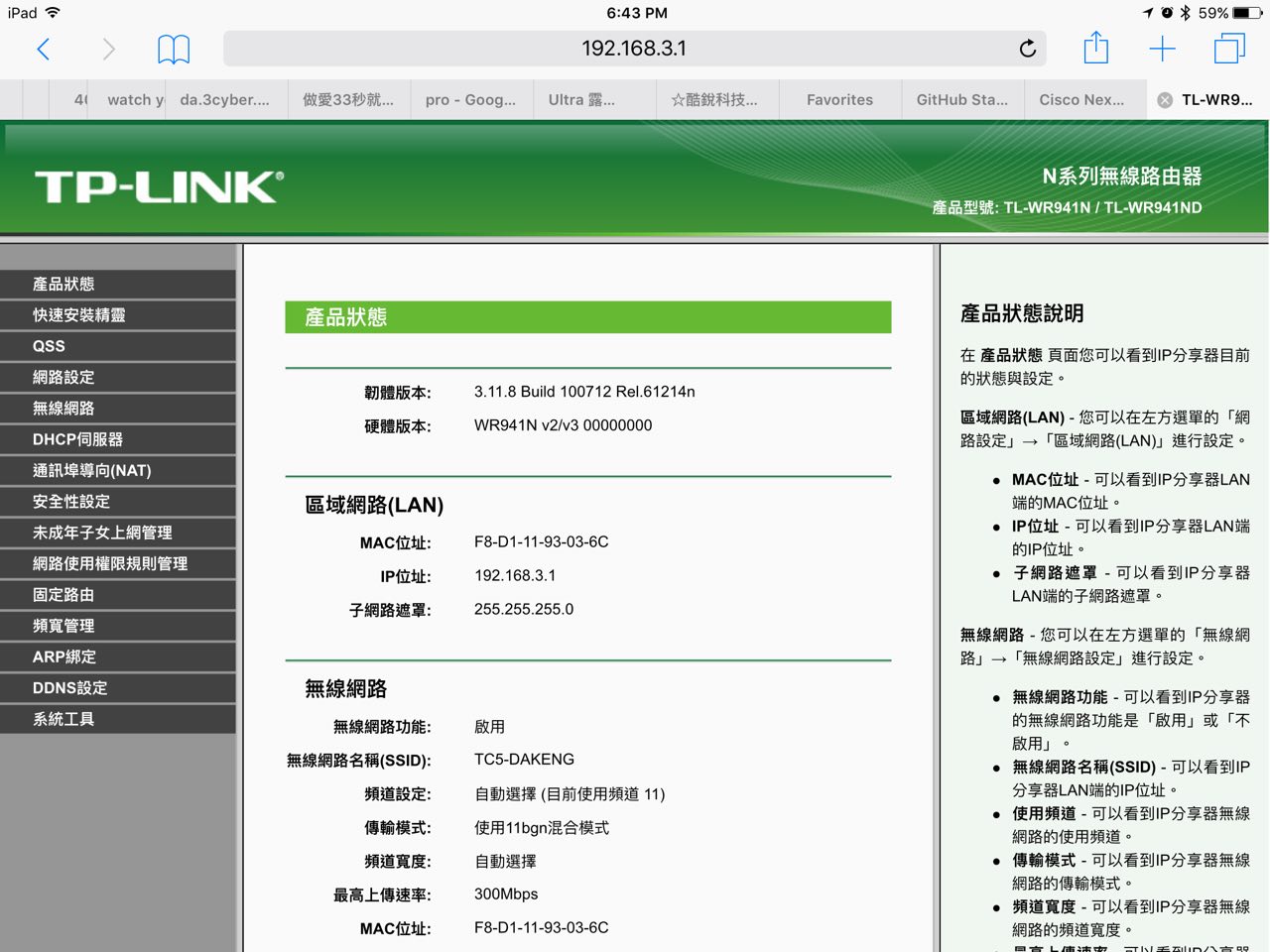Switch to the Favorites tab

[x=840, y=100]
